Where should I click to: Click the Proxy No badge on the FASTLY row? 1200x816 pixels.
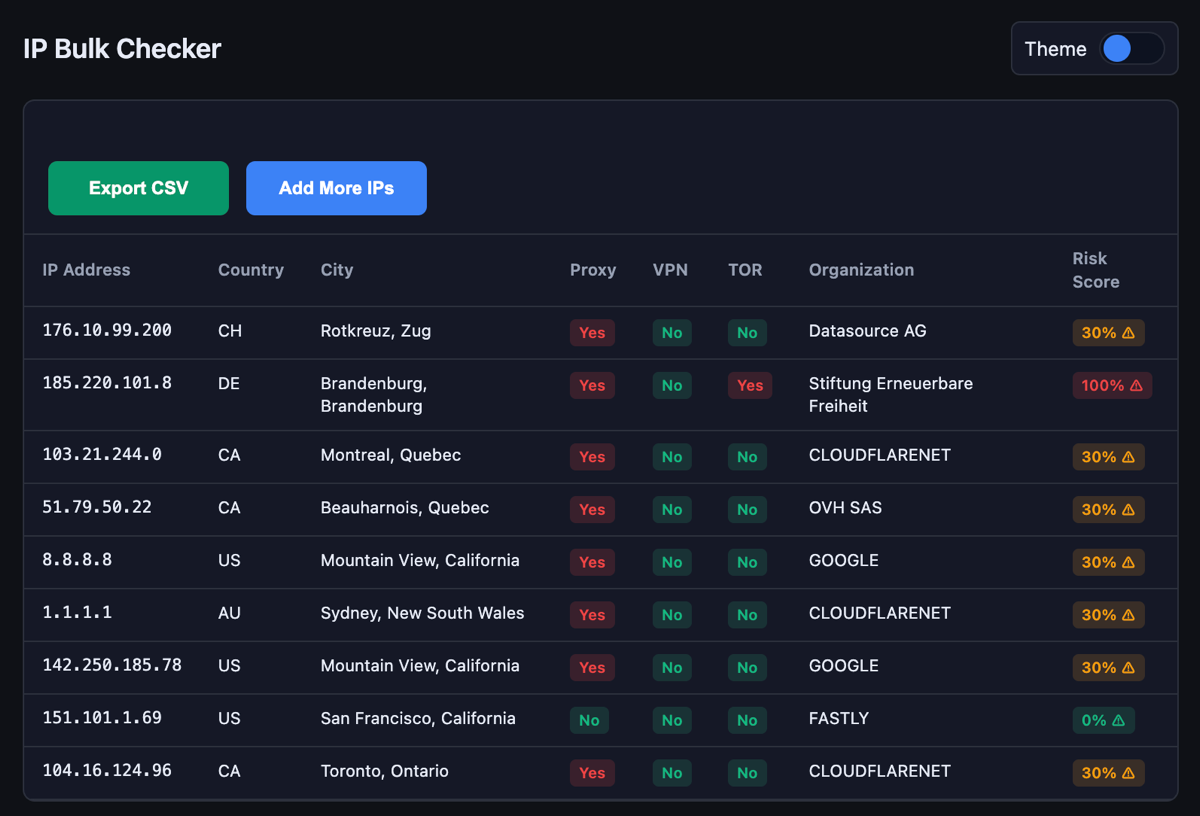[589, 720]
